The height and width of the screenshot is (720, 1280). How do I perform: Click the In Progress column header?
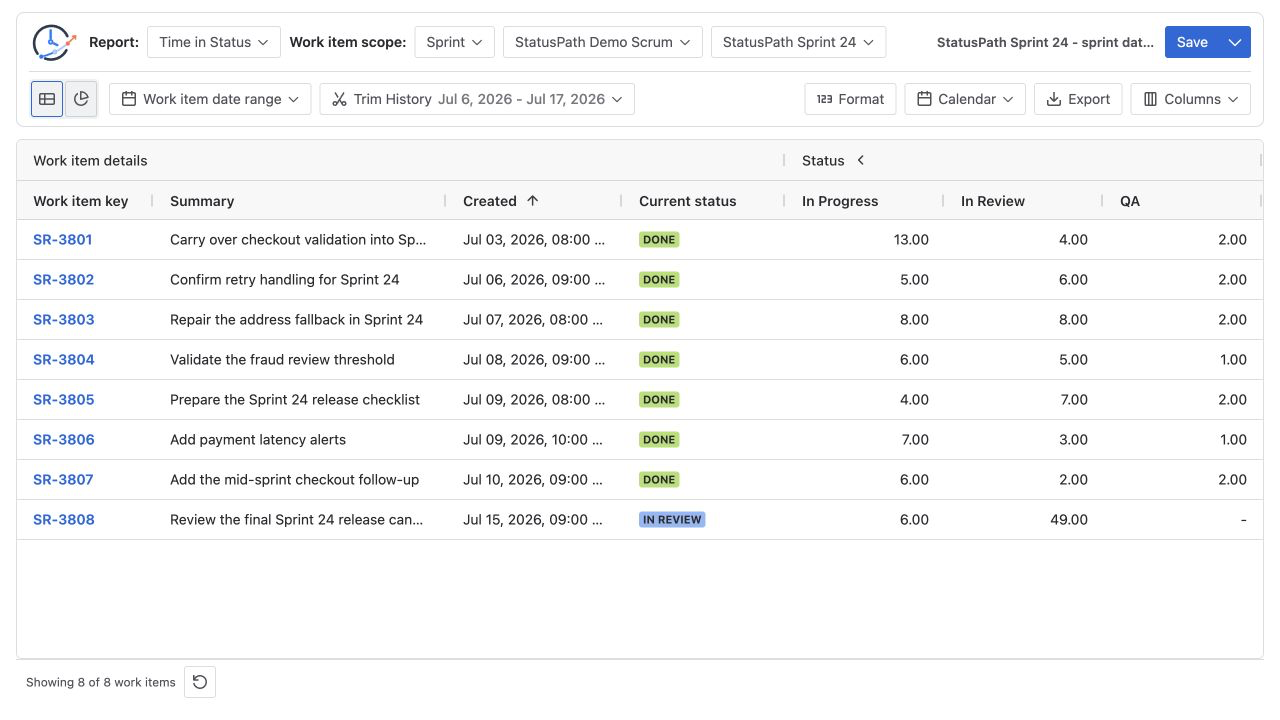click(840, 201)
